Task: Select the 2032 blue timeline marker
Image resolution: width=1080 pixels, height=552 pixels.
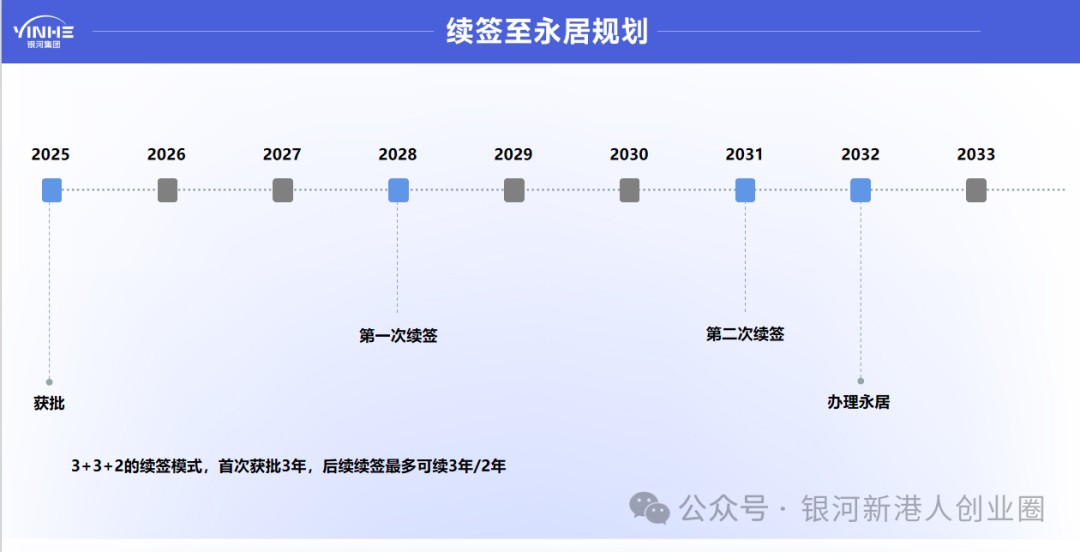Action: click(x=860, y=190)
